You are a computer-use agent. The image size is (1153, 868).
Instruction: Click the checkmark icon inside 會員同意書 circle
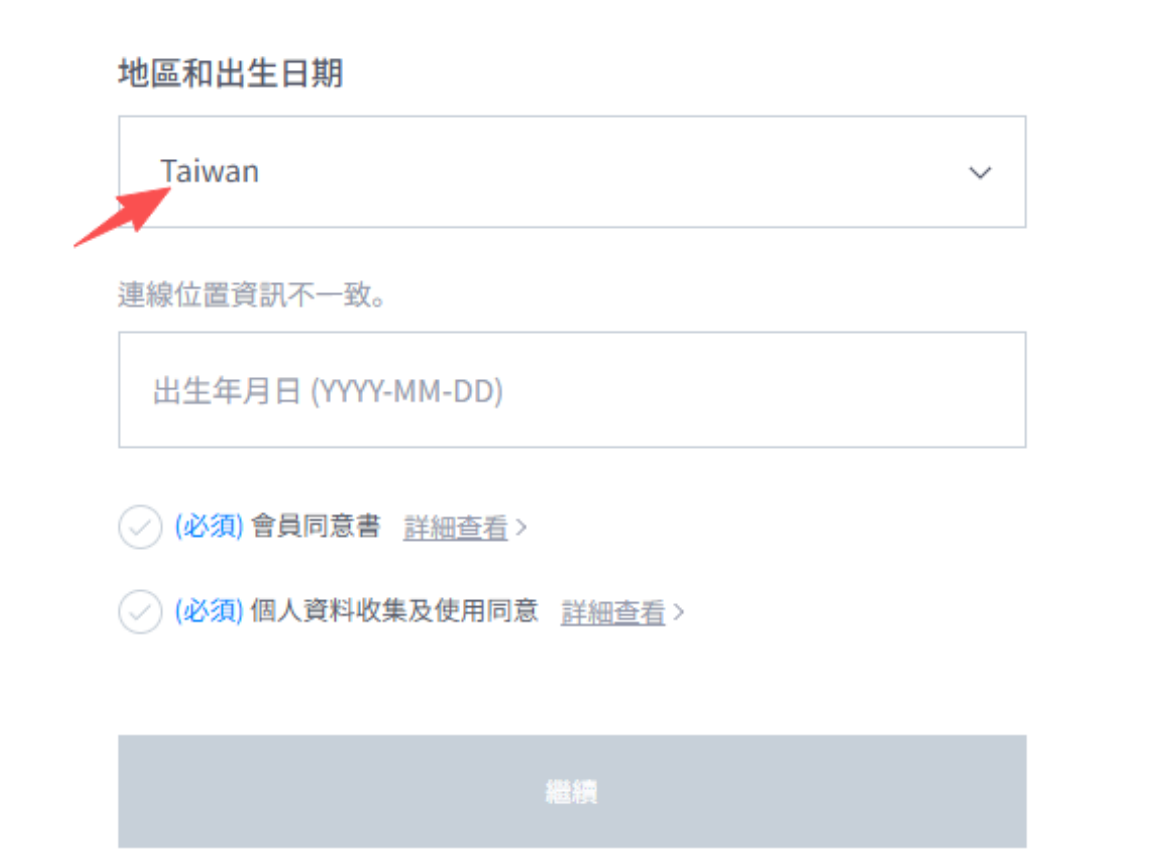click(x=140, y=527)
